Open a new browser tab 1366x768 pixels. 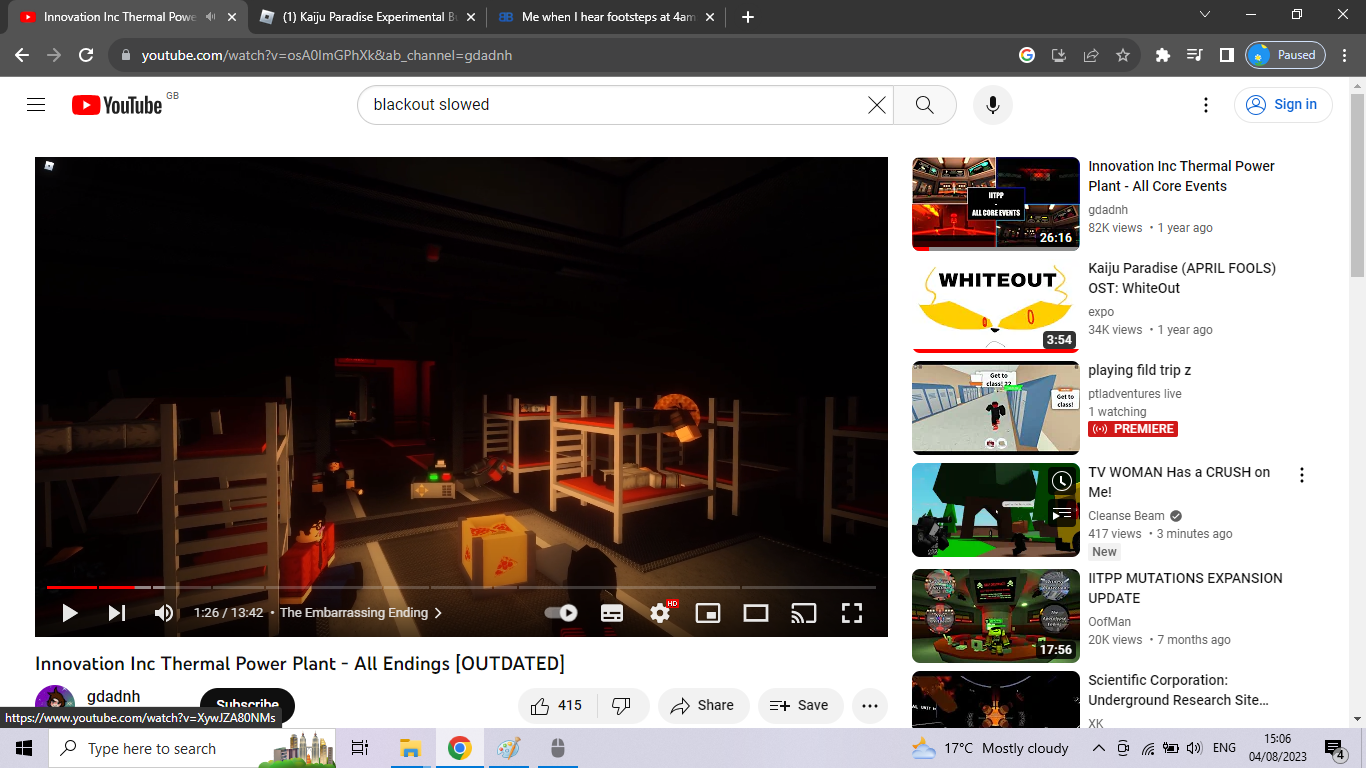click(748, 17)
